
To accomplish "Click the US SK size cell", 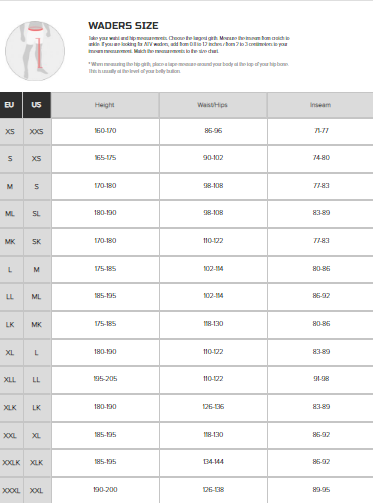I will [37, 242].
